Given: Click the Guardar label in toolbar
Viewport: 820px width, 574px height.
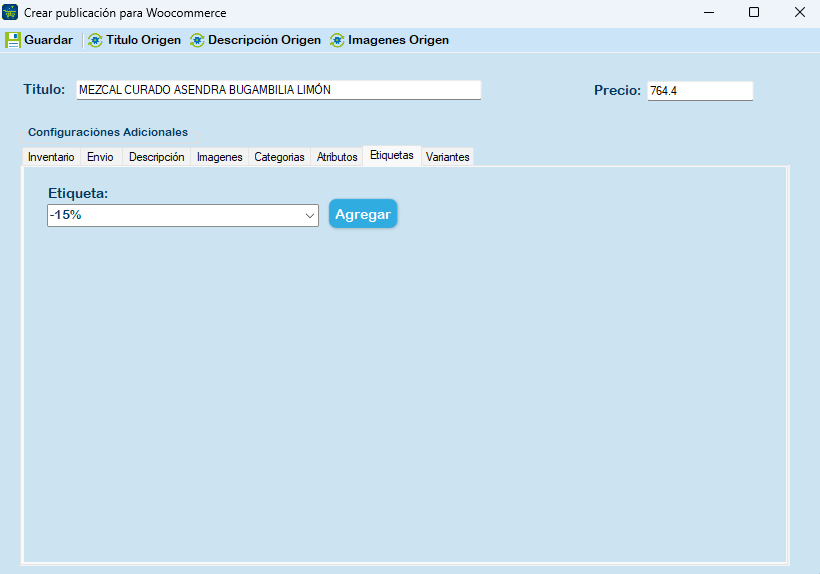Looking at the screenshot, I should (48, 40).
